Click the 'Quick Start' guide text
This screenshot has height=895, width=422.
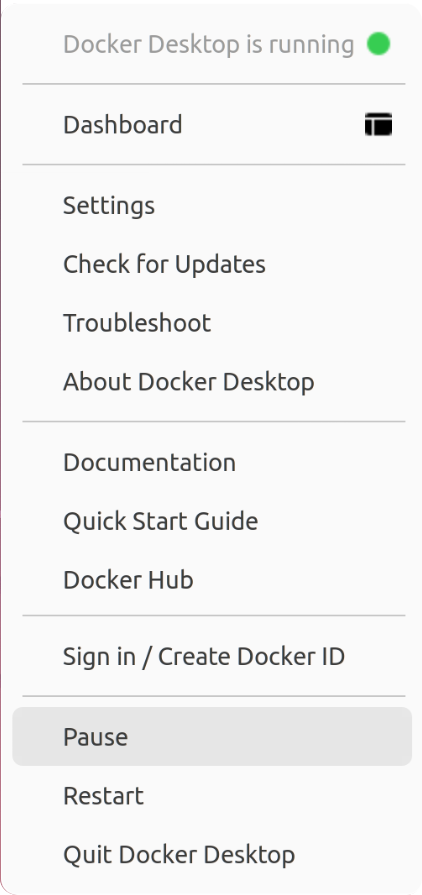(126, 522)
